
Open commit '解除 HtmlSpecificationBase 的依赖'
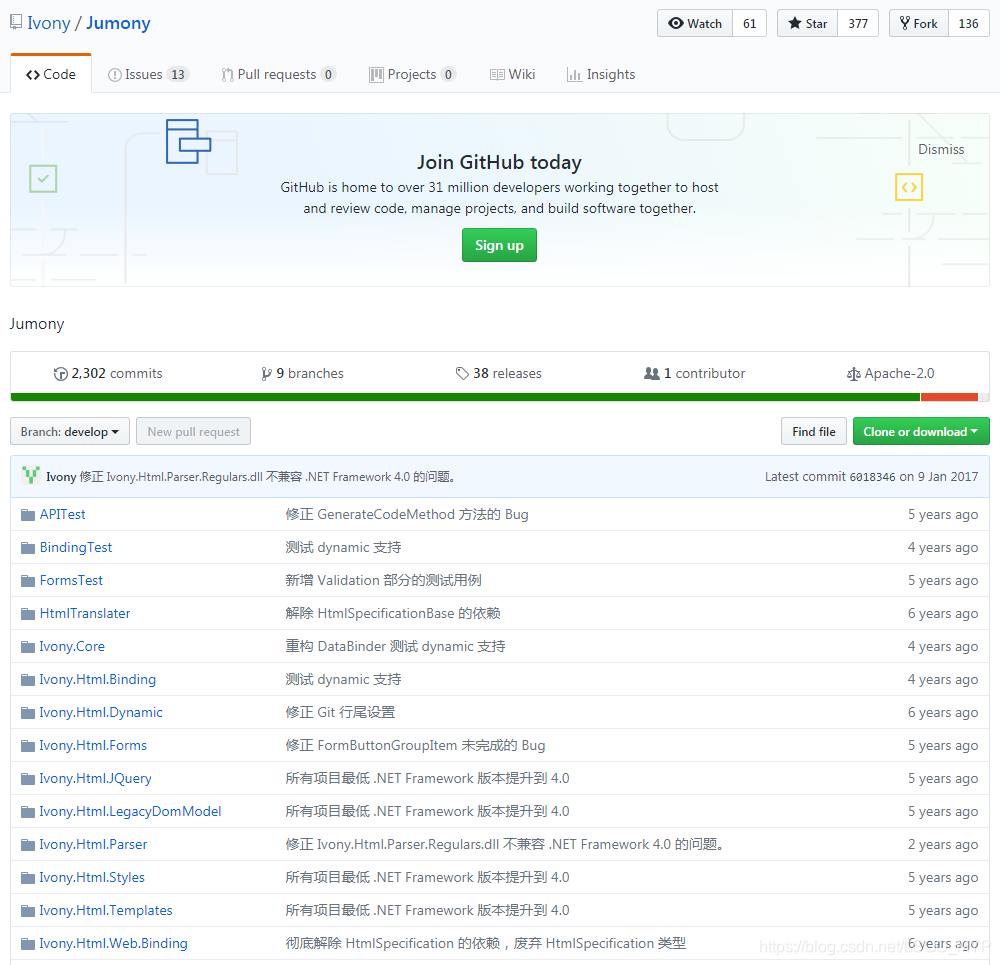click(392, 614)
